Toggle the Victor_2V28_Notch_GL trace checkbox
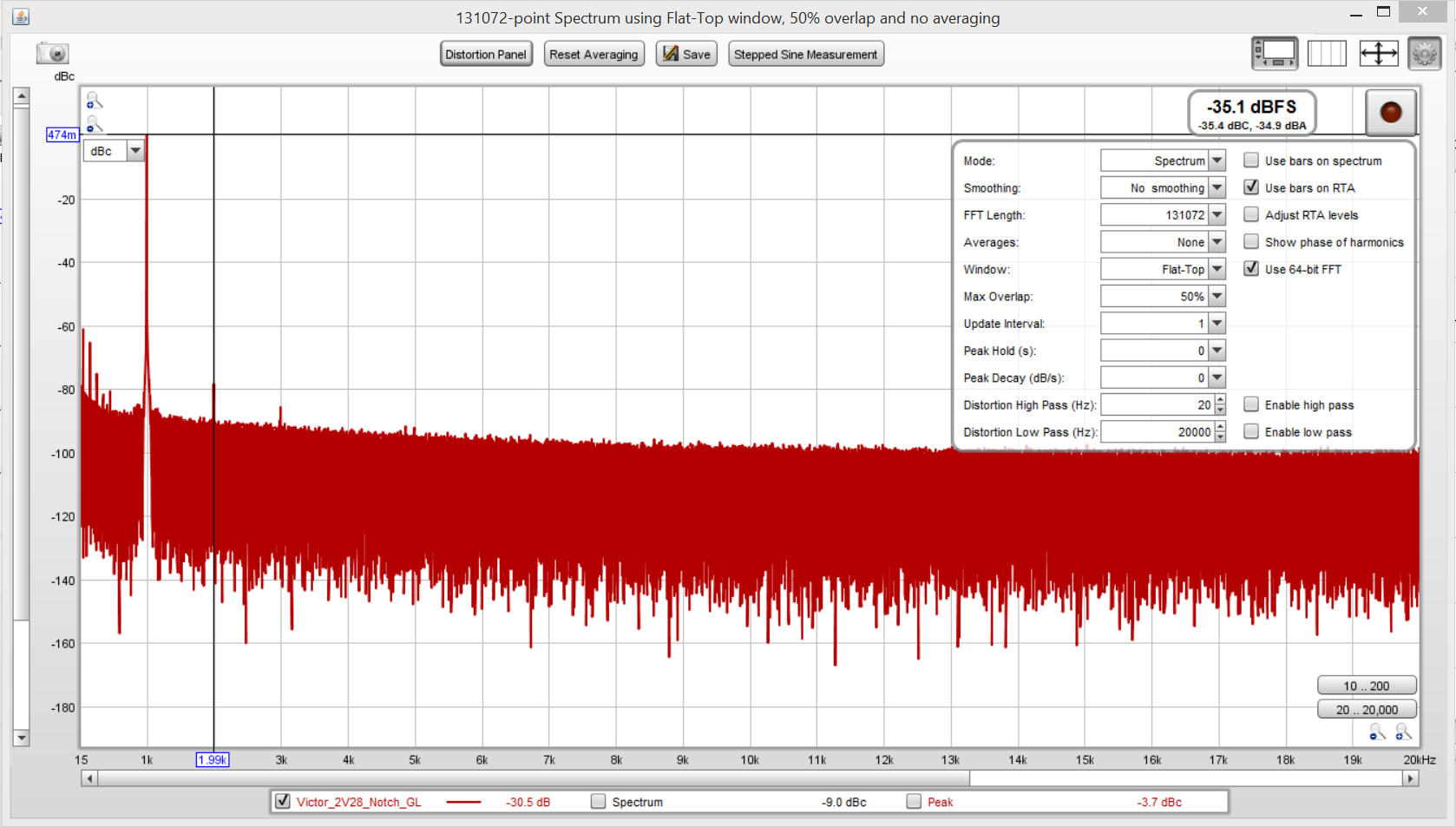Viewport: 1456px width, 827px height. point(283,801)
